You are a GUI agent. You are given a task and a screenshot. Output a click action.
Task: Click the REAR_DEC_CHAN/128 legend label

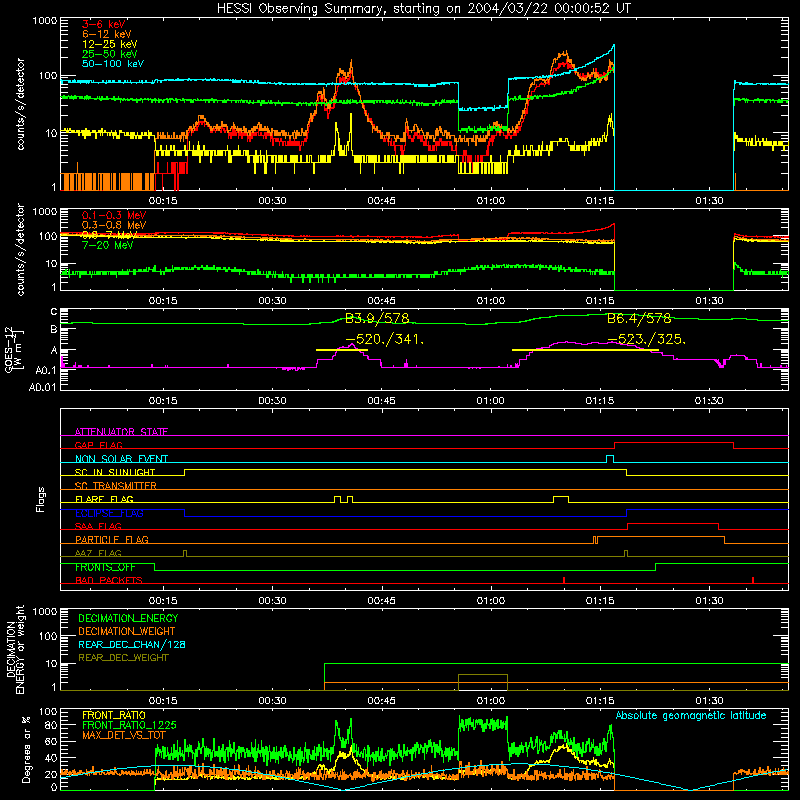click(x=132, y=644)
